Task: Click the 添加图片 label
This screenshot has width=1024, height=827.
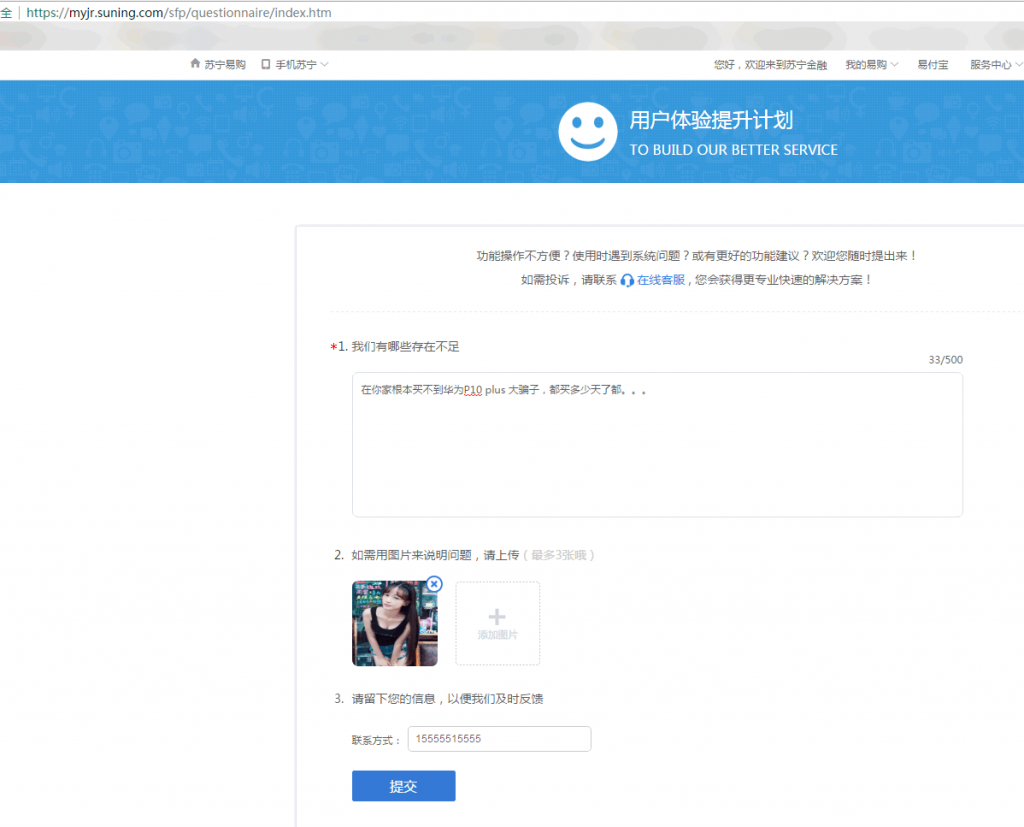Action: pyautogui.click(x=497, y=635)
